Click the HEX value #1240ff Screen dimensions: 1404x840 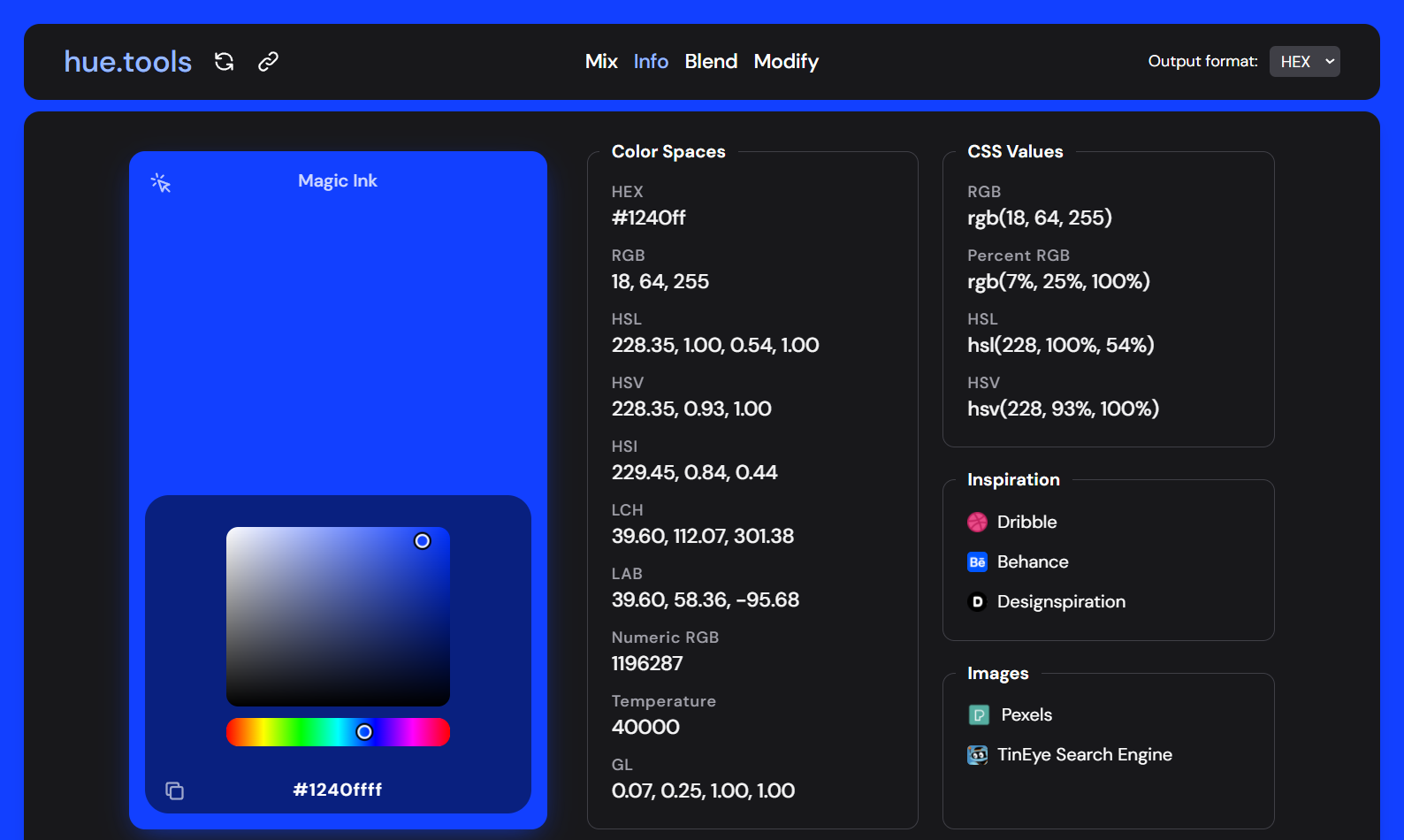[x=649, y=218]
